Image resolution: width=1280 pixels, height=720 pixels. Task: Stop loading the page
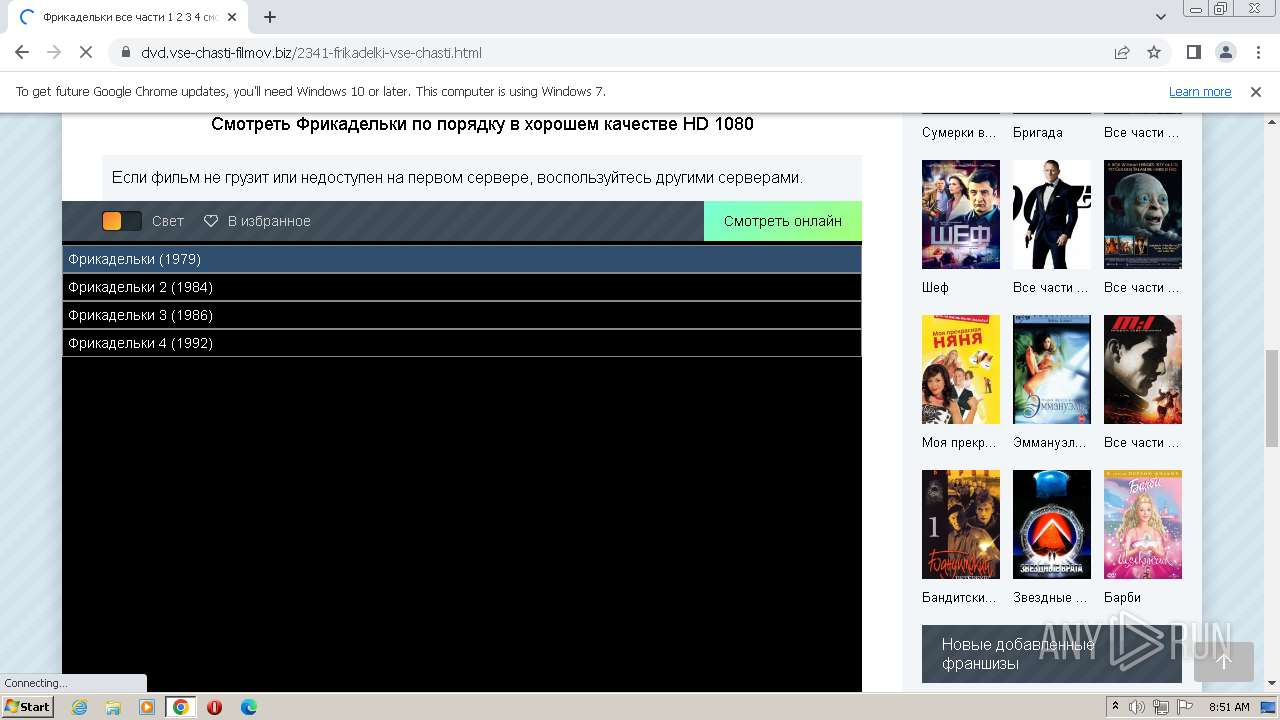tap(86, 52)
